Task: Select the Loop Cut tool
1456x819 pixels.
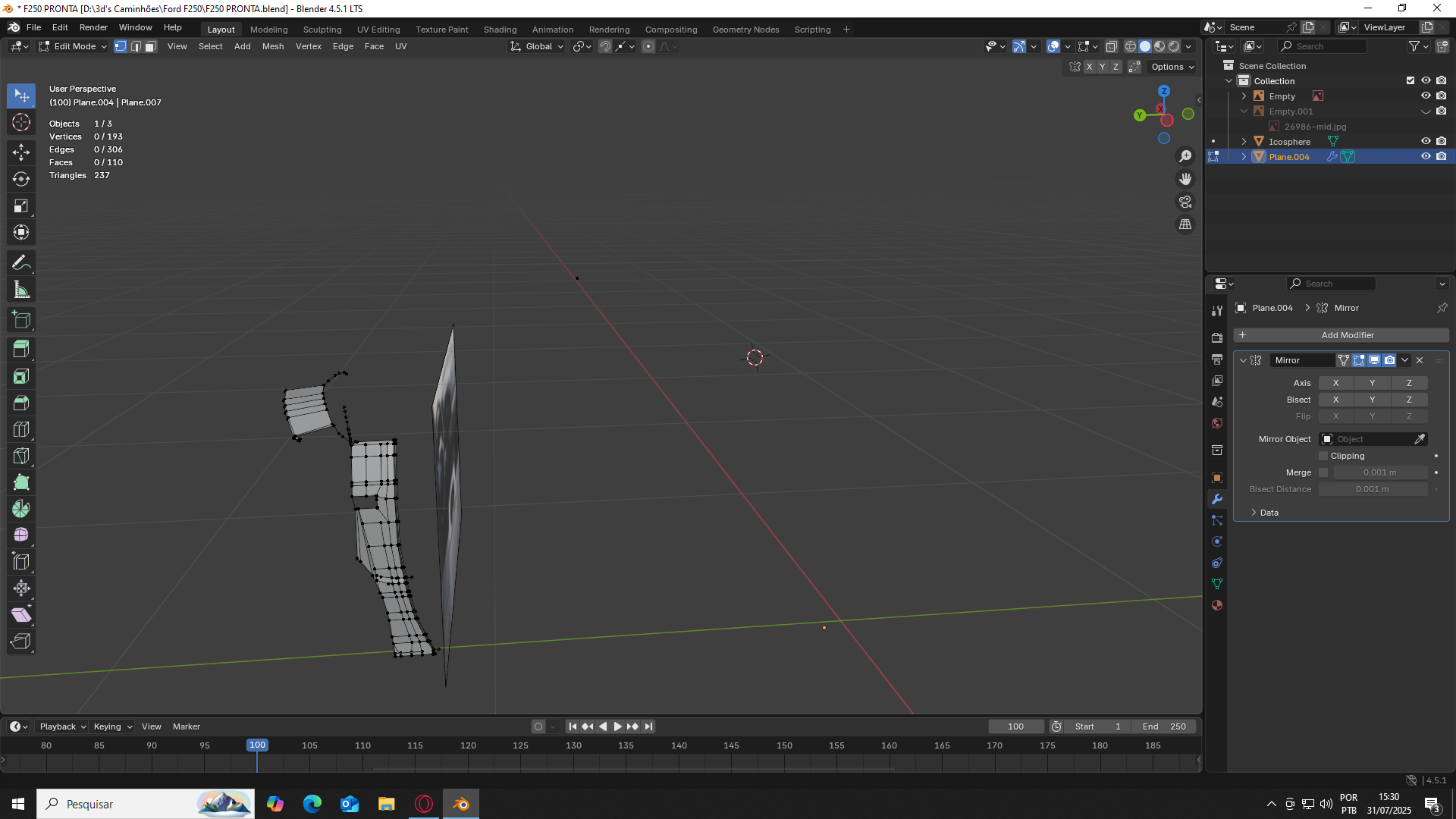Action: [21, 429]
